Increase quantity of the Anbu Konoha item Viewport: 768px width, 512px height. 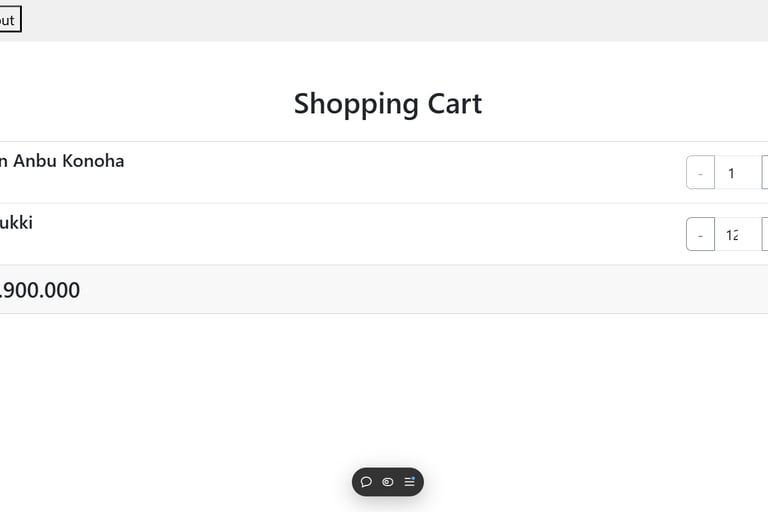click(x=764, y=173)
